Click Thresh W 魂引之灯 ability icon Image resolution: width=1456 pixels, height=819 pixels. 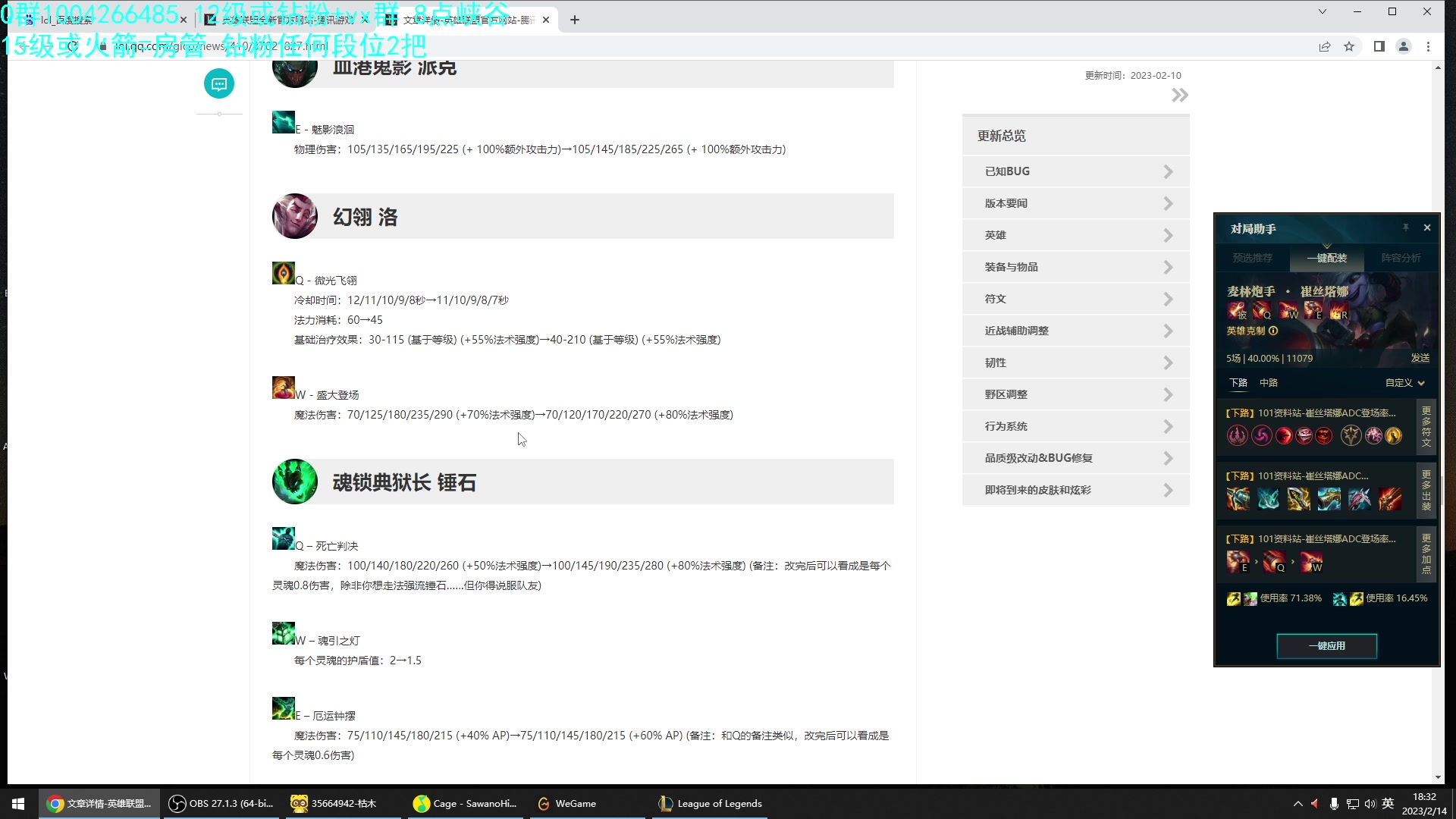click(x=283, y=633)
